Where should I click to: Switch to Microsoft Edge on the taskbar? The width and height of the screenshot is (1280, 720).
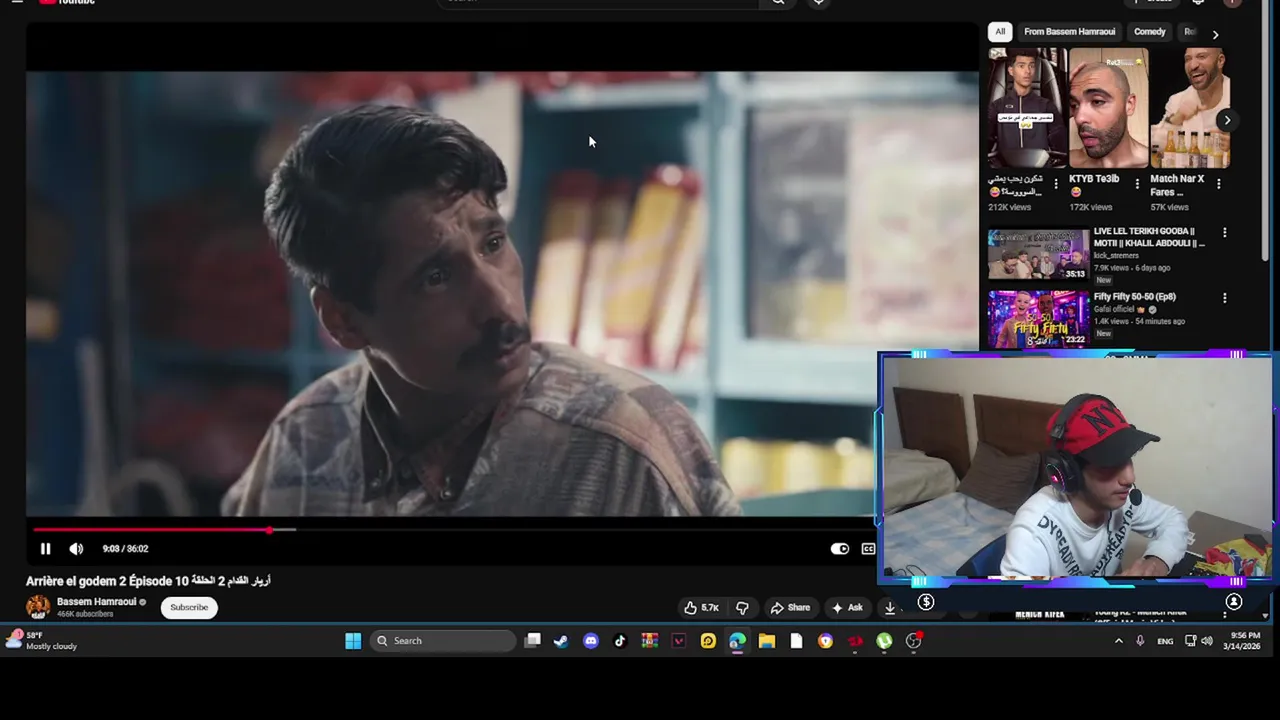[737, 641]
